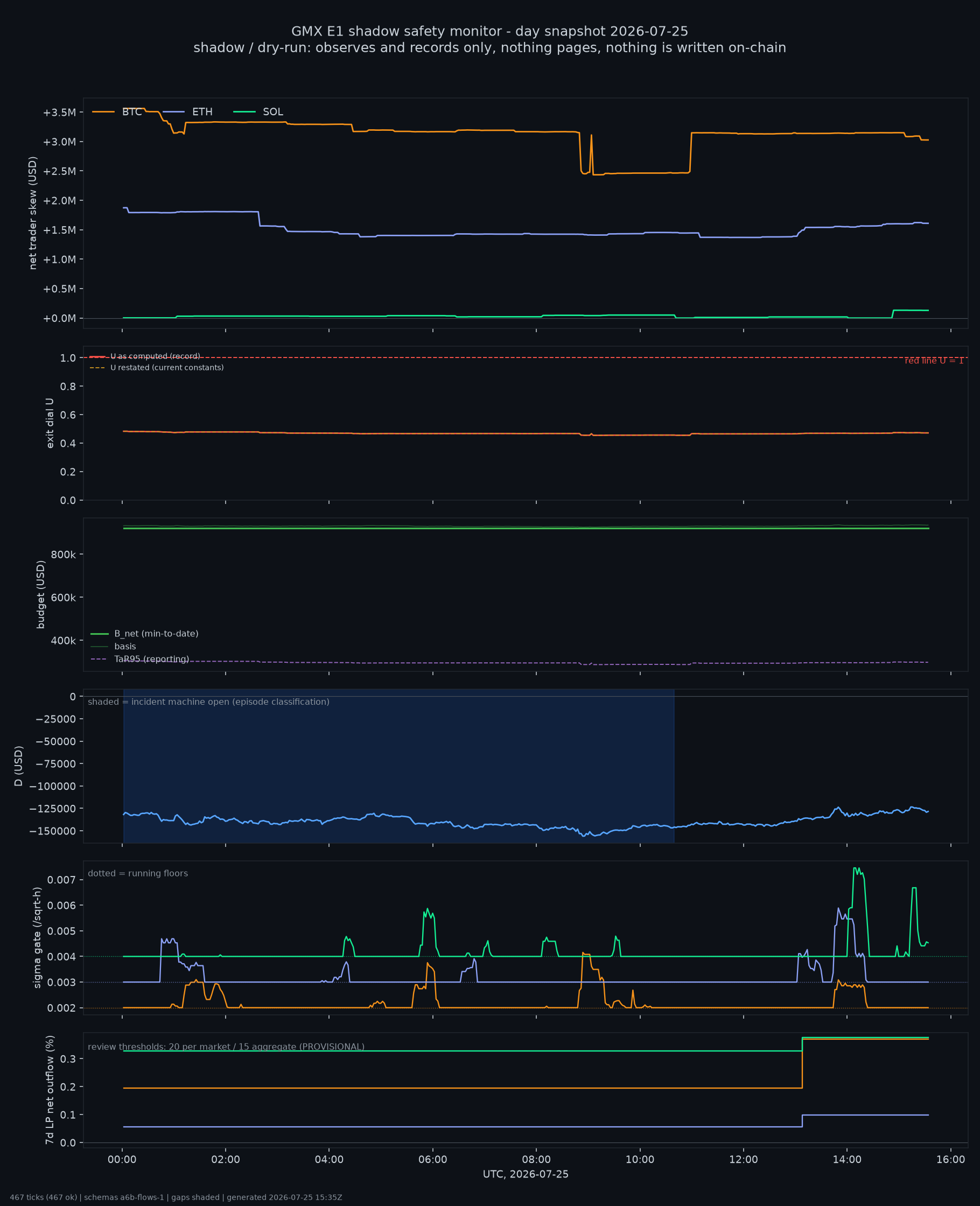Viewport: 980px width, 1206px height.
Task: Click the BTC legend line swatch
Action: (x=103, y=112)
